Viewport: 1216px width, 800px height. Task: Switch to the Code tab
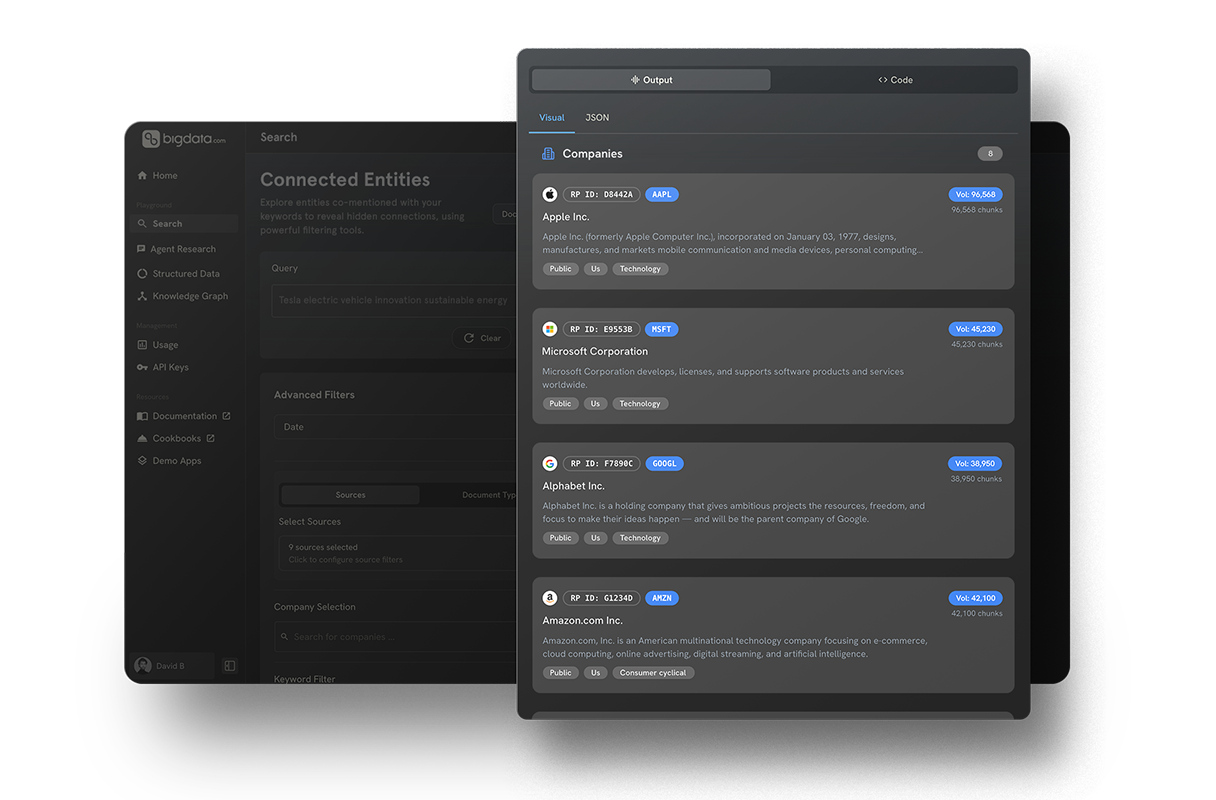pos(895,80)
